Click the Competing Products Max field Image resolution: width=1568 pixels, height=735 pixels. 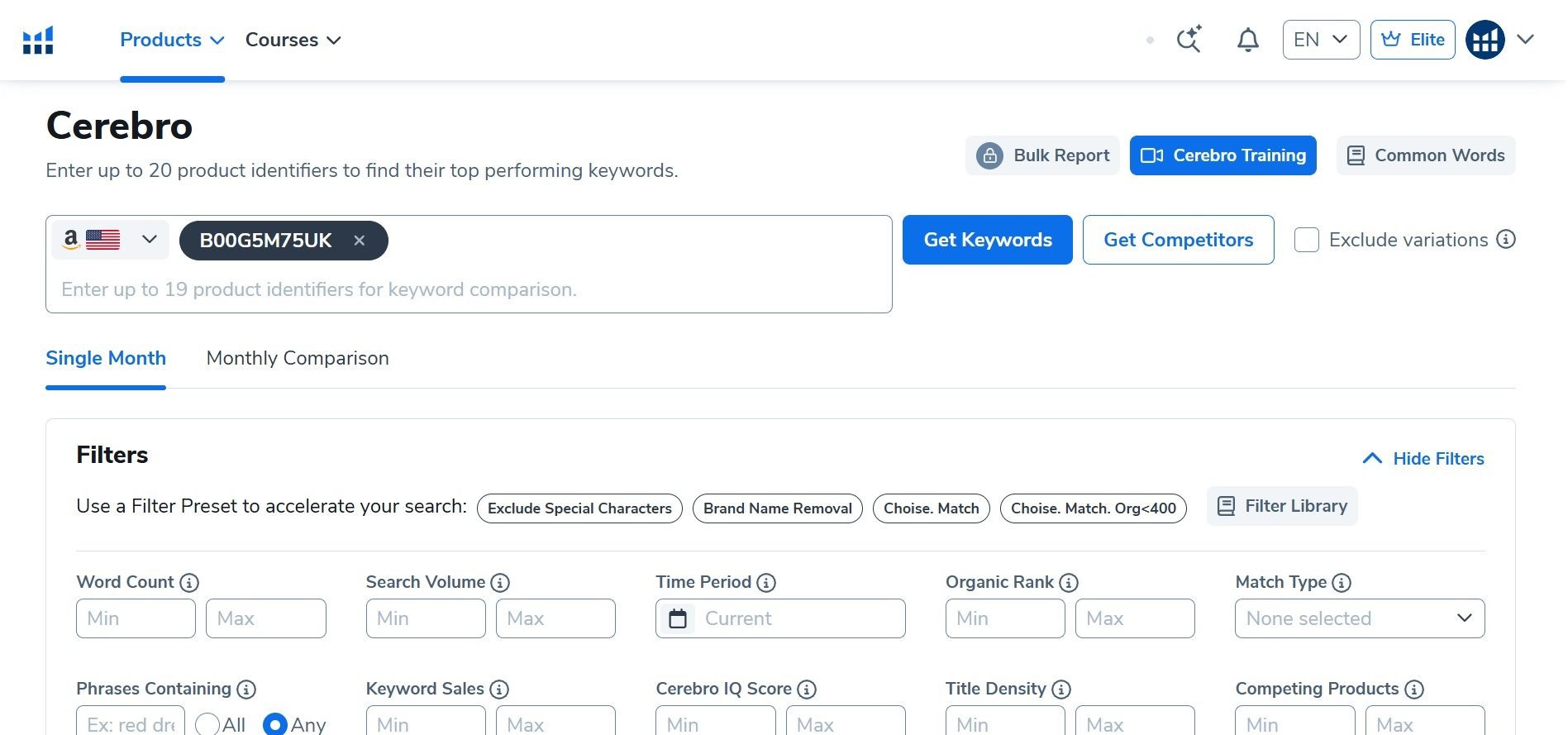click(x=1425, y=722)
